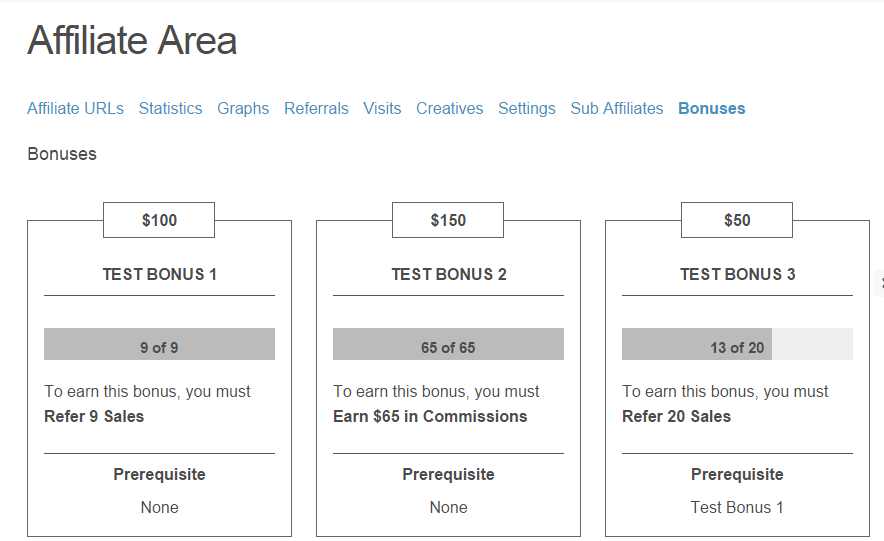The image size is (884, 541).
Task: Click the Affiliate Area page heading
Action: [x=132, y=41]
